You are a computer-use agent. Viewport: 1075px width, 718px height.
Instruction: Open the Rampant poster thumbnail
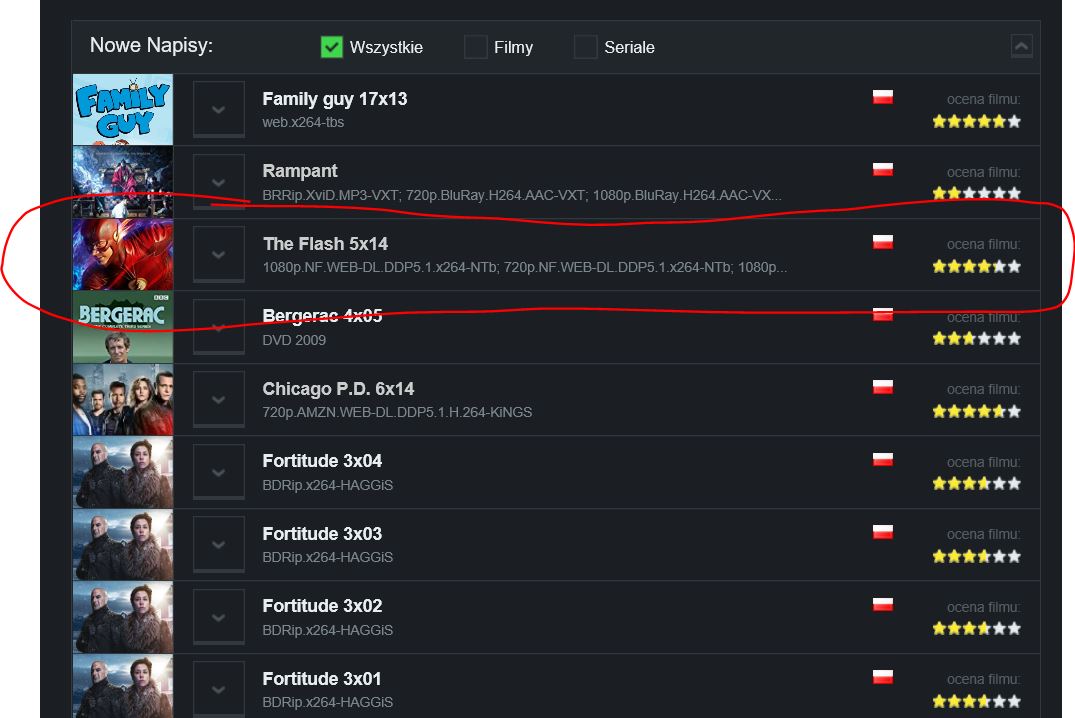pos(123,182)
